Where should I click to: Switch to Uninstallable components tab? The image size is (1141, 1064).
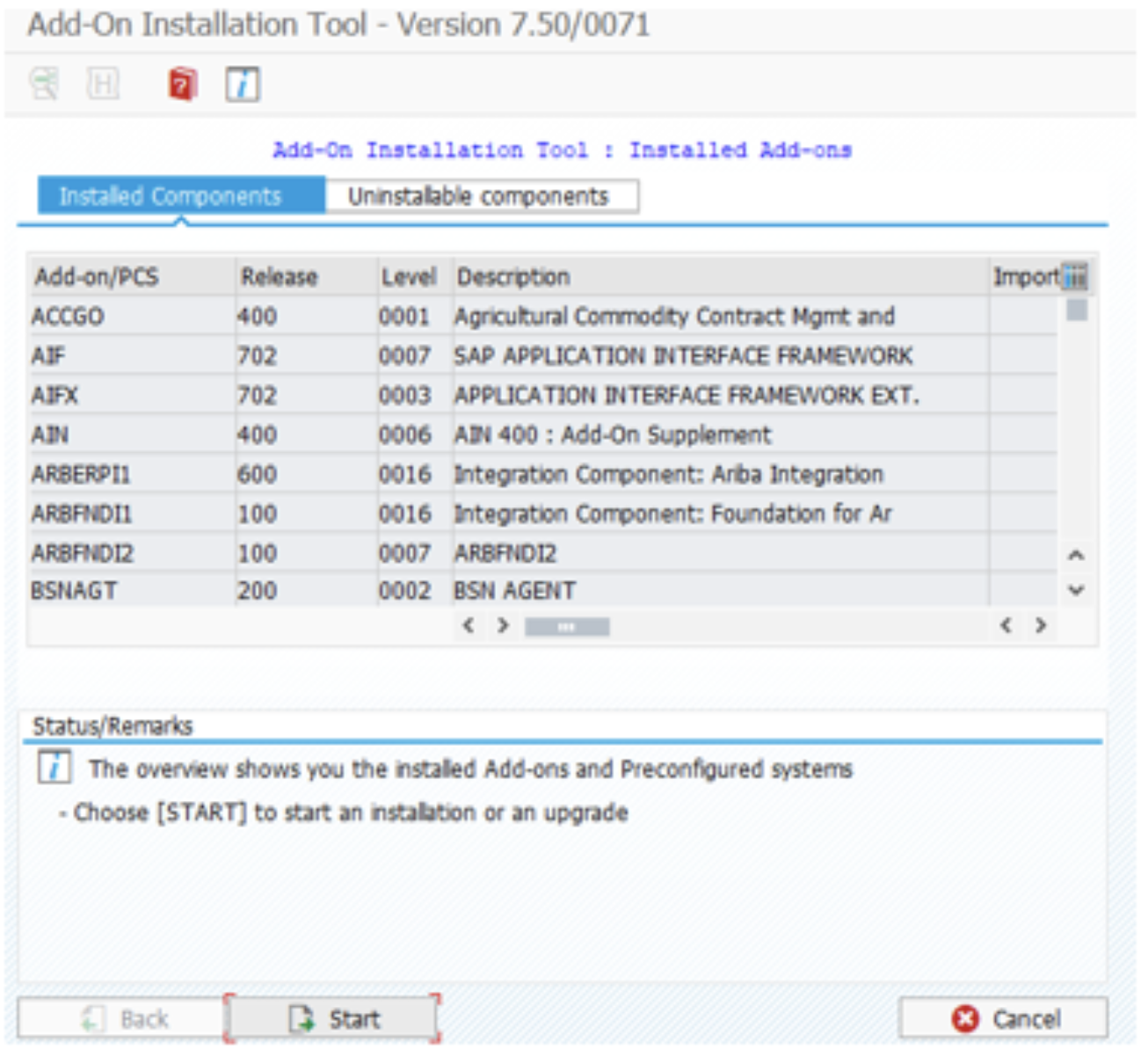point(480,196)
